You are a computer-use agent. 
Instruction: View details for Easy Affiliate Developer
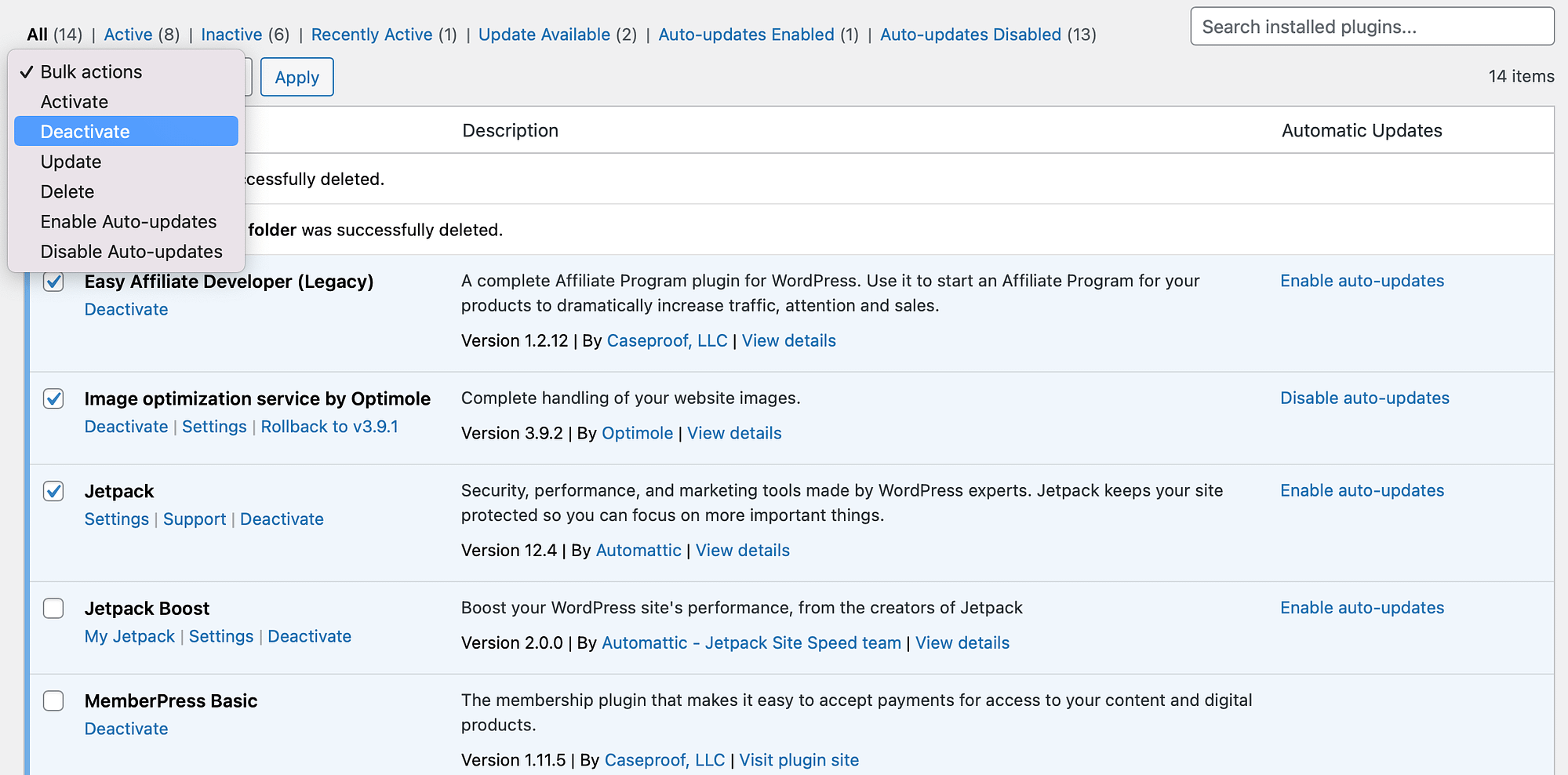pos(789,340)
